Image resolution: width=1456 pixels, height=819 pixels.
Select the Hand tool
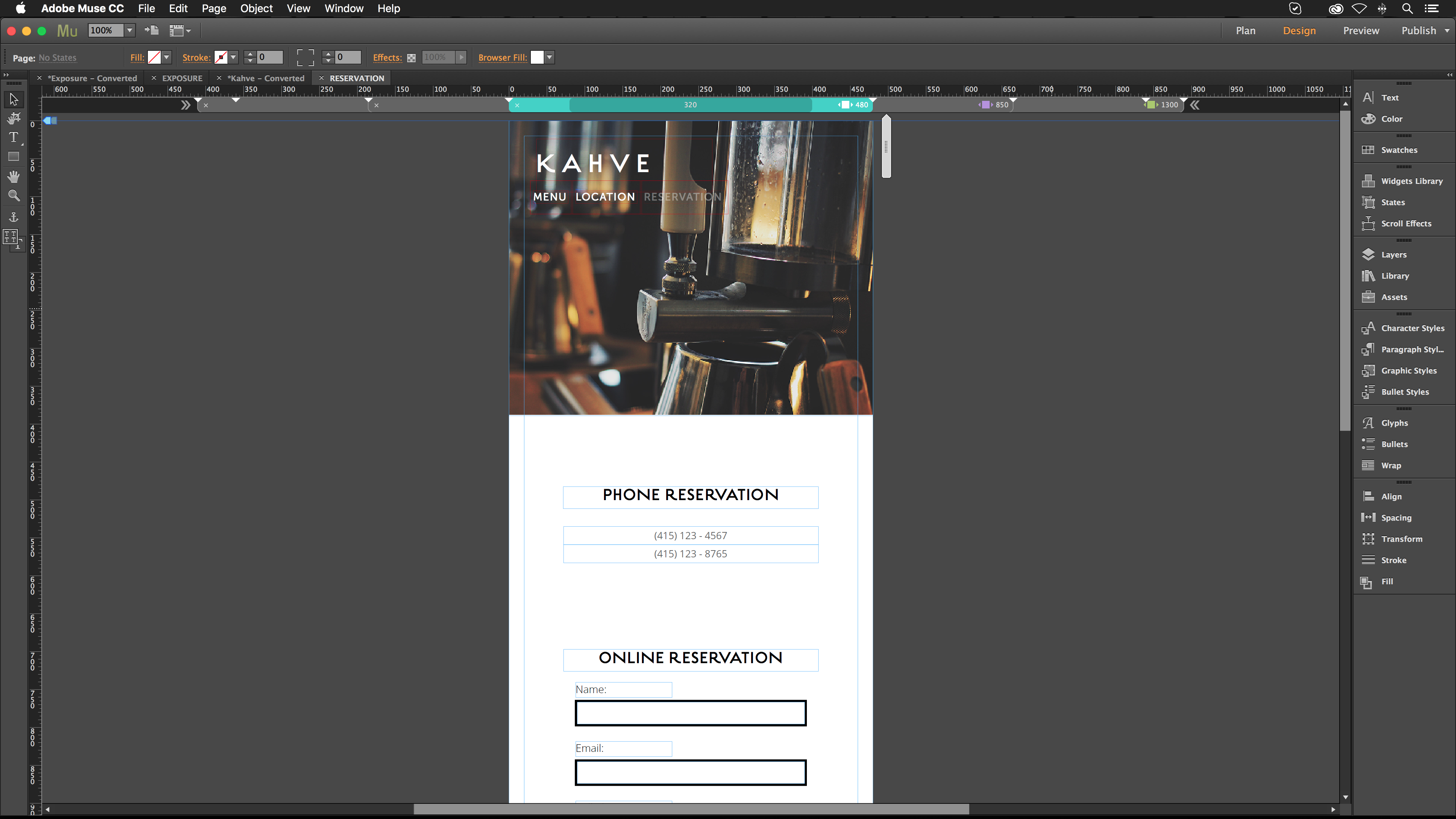click(14, 176)
